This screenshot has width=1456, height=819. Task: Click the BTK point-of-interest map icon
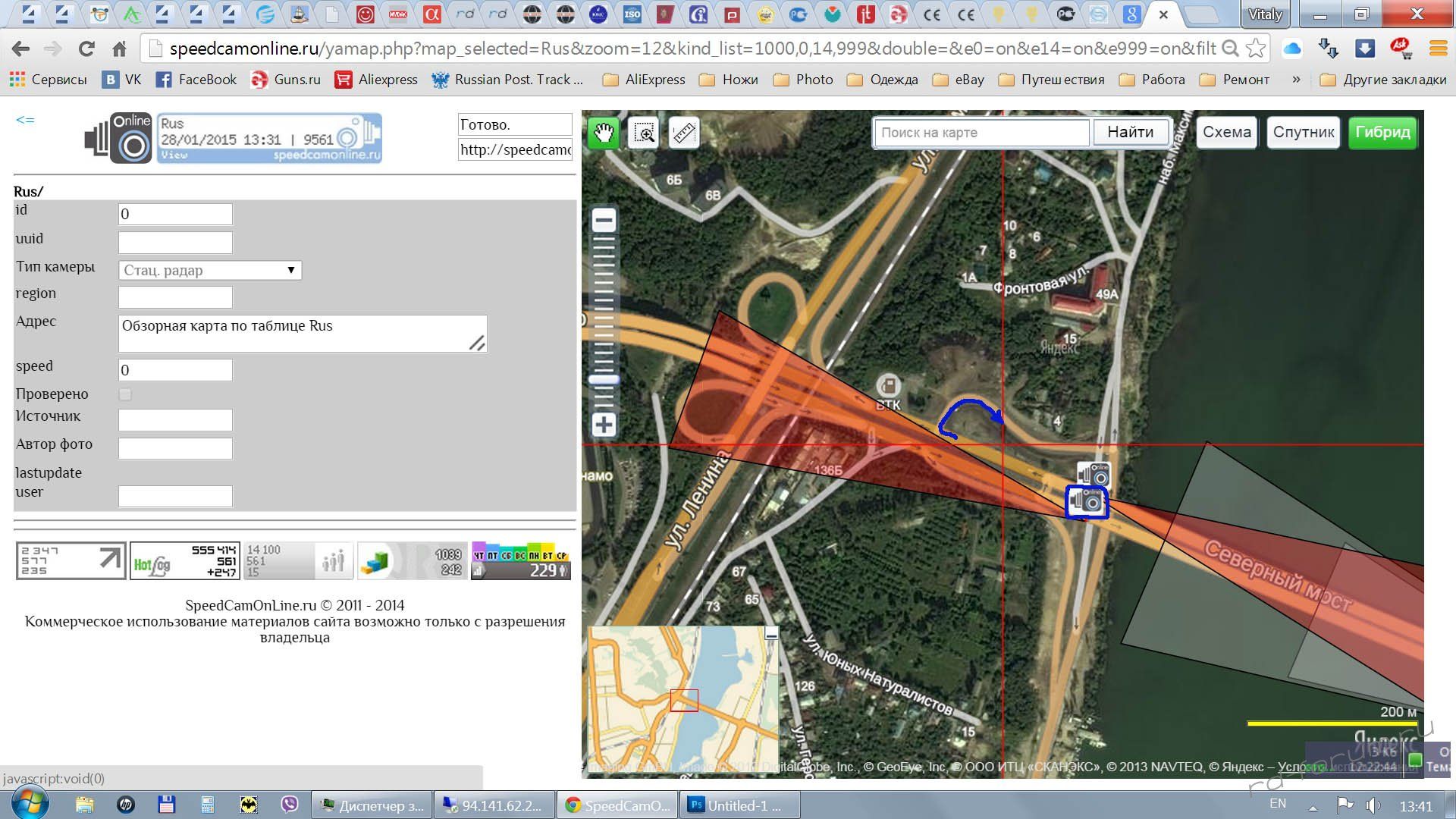[888, 386]
